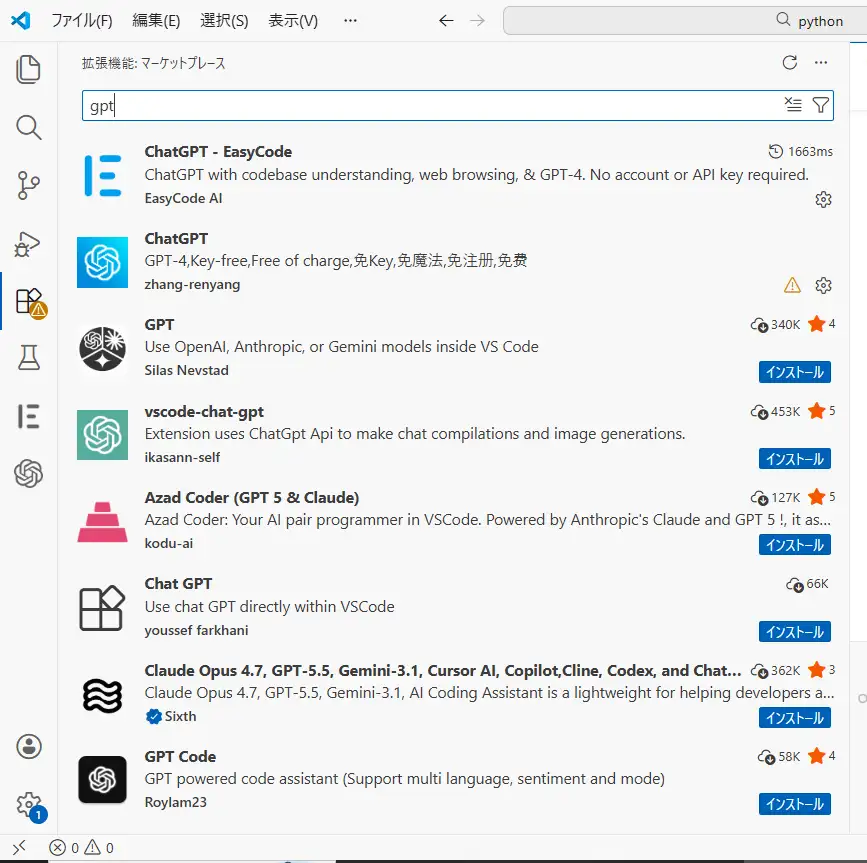Click the Sixth verified publisher name
Image resolution: width=867 pixels, height=863 pixels.
(x=180, y=716)
